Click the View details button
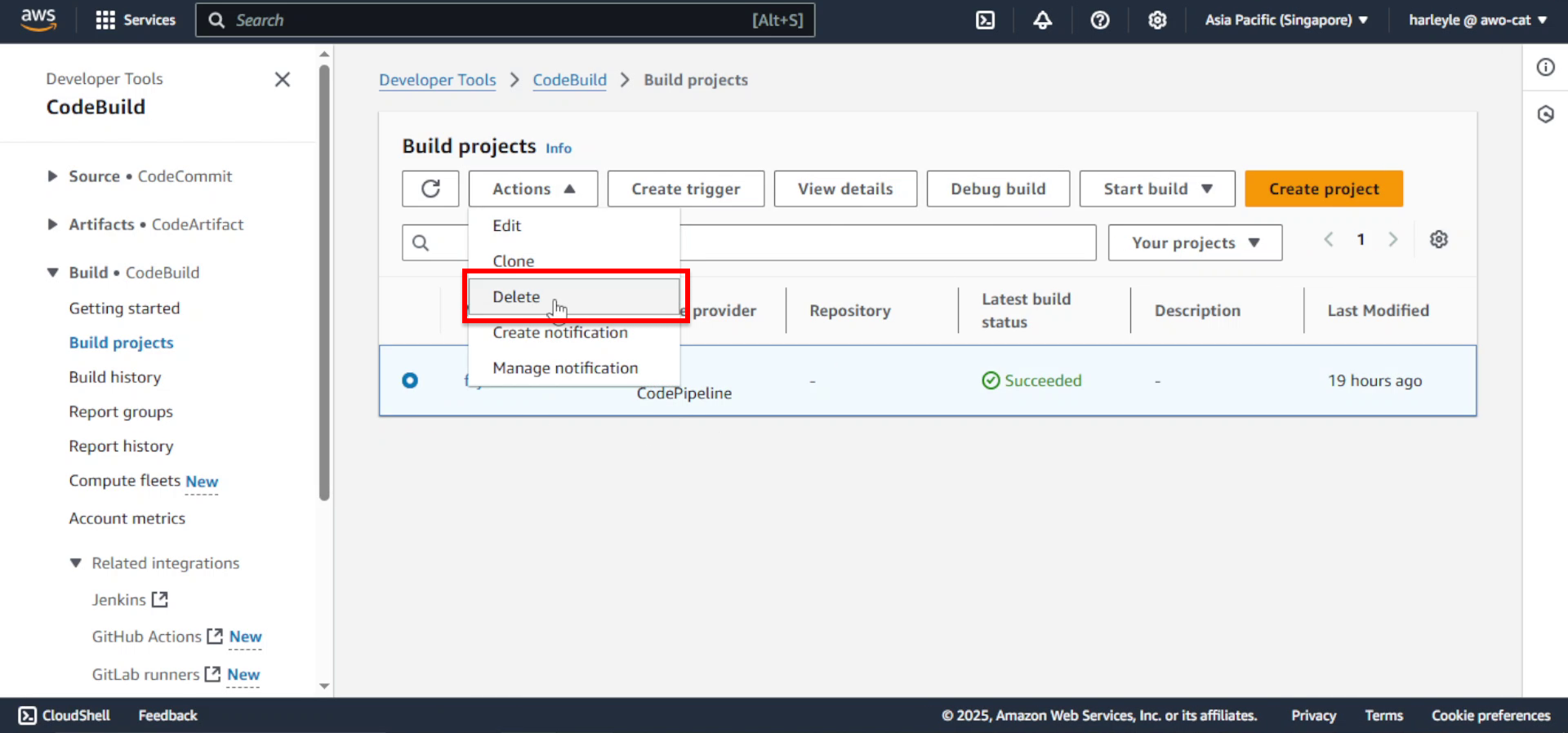The height and width of the screenshot is (733, 1568). coord(845,189)
